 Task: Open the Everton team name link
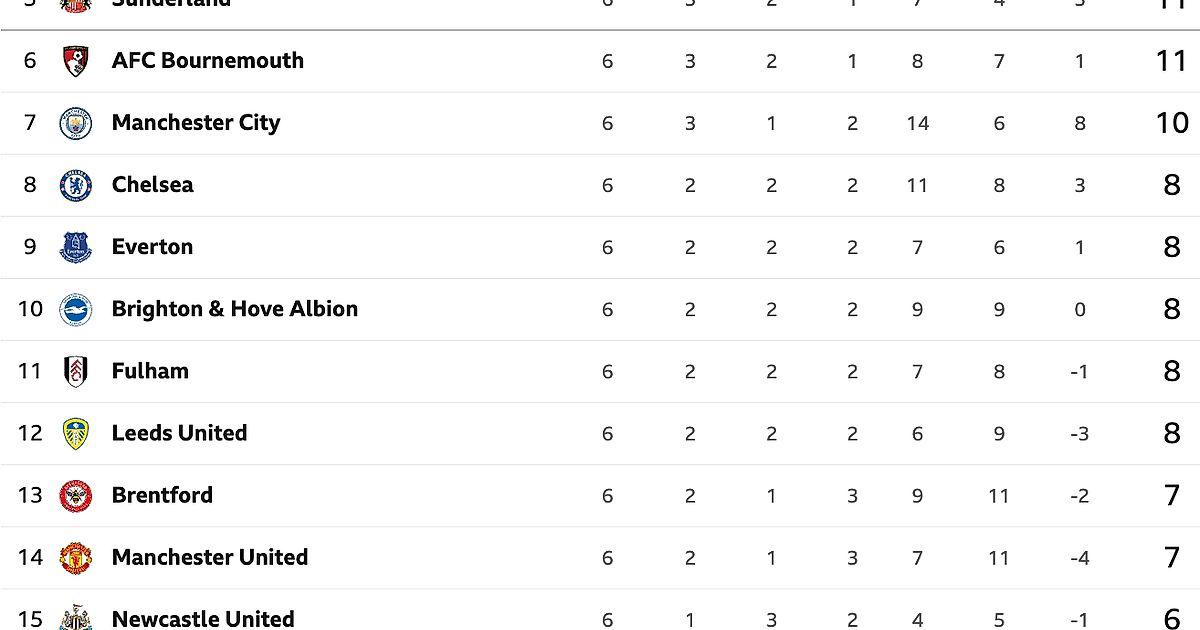point(152,247)
